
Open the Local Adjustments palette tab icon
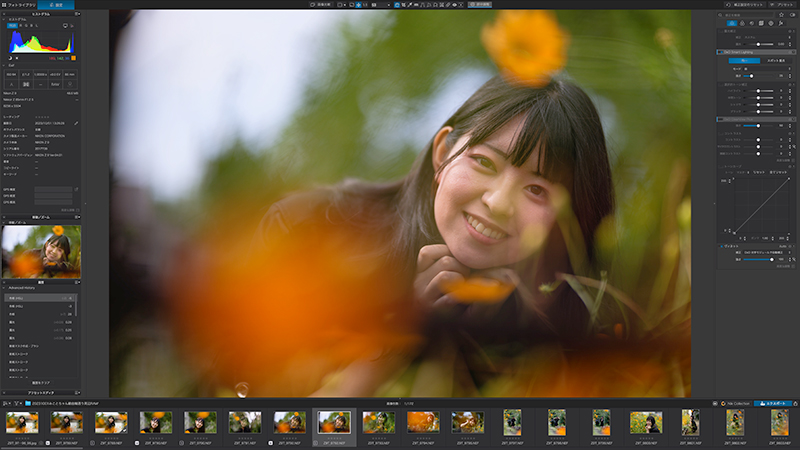tap(771, 23)
